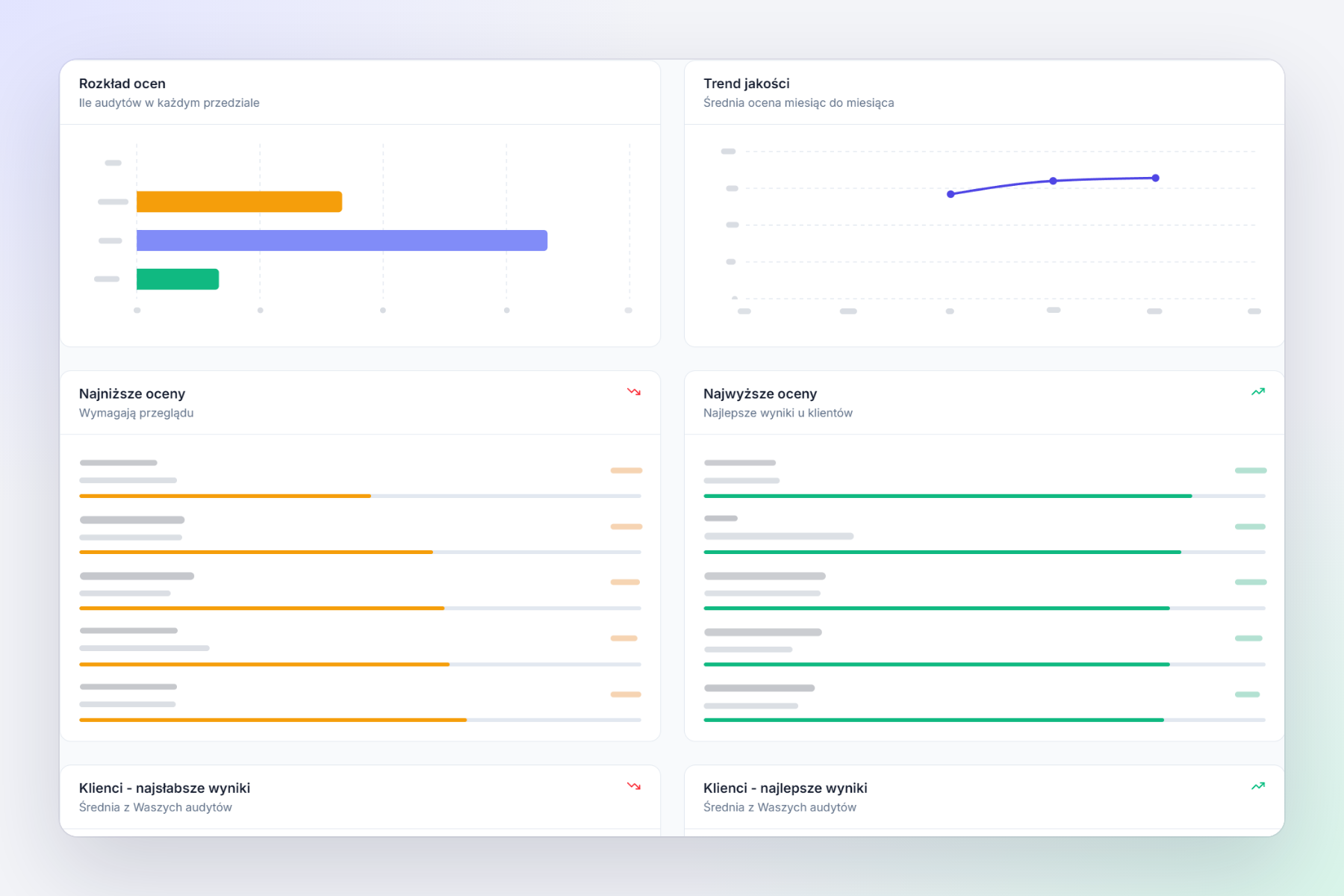This screenshot has width=1344, height=896.
Task: Click the "Klienci - najlepsze wyniki" heading
Action: (785, 788)
